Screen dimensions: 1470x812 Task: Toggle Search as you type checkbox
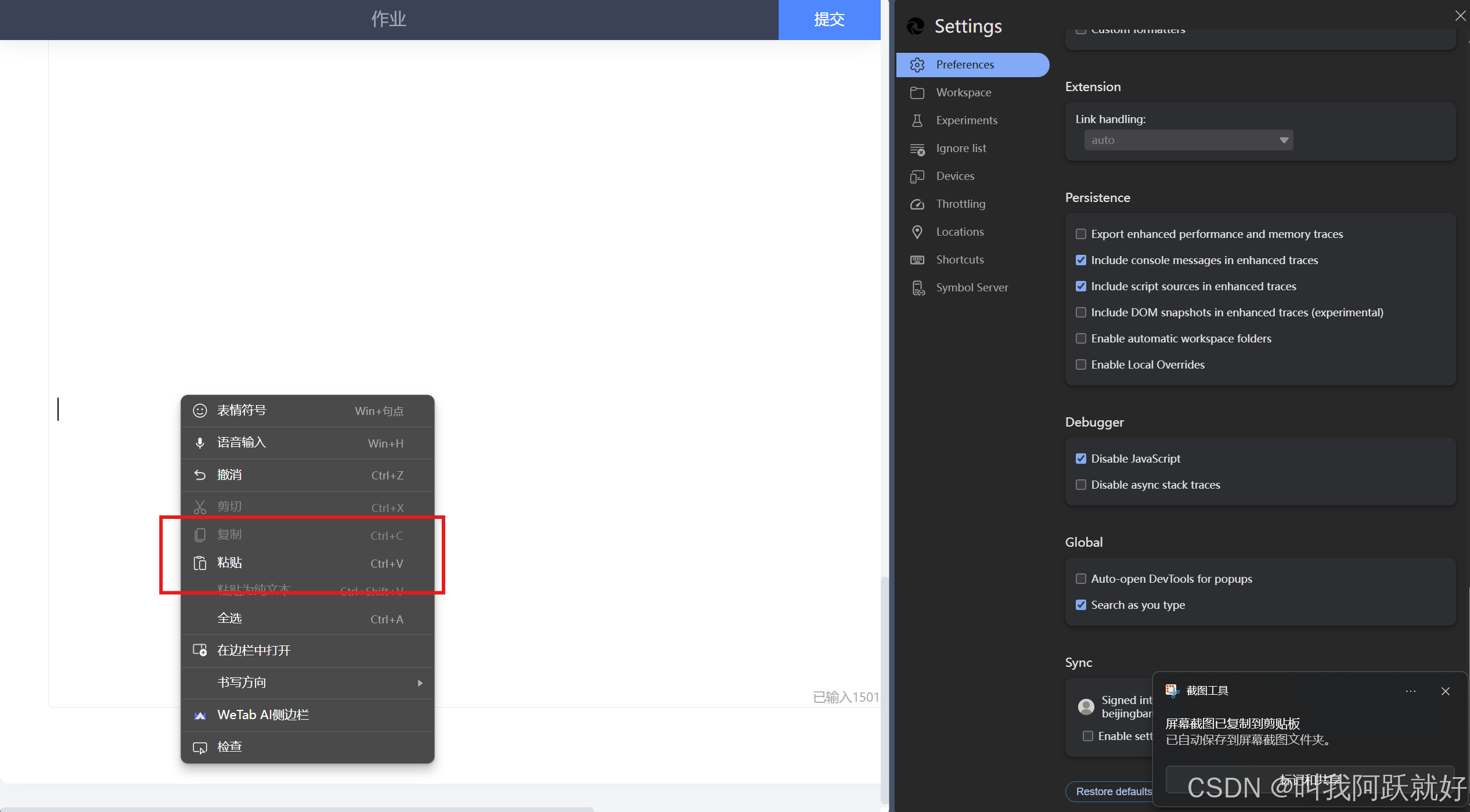pyautogui.click(x=1080, y=605)
